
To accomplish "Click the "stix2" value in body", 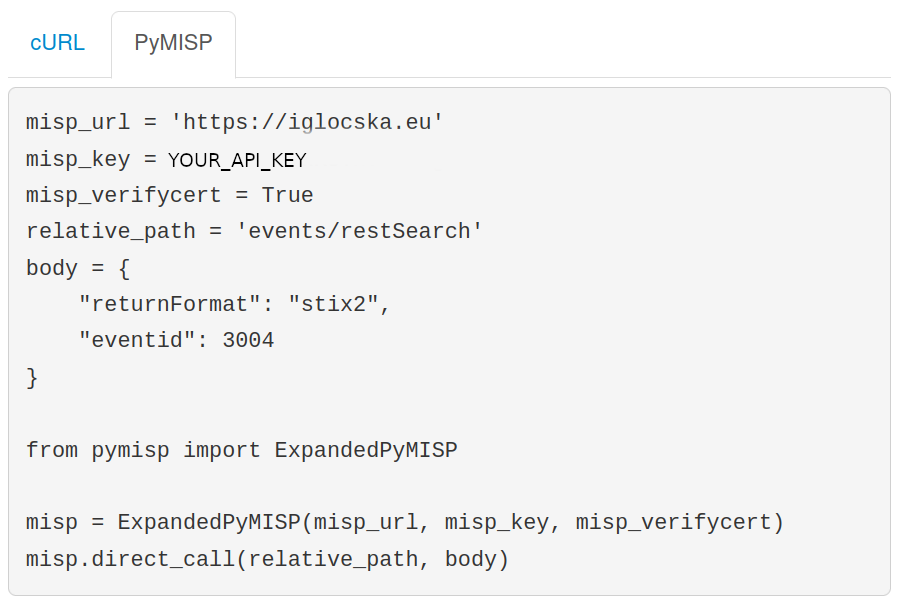I will [333, 304].
